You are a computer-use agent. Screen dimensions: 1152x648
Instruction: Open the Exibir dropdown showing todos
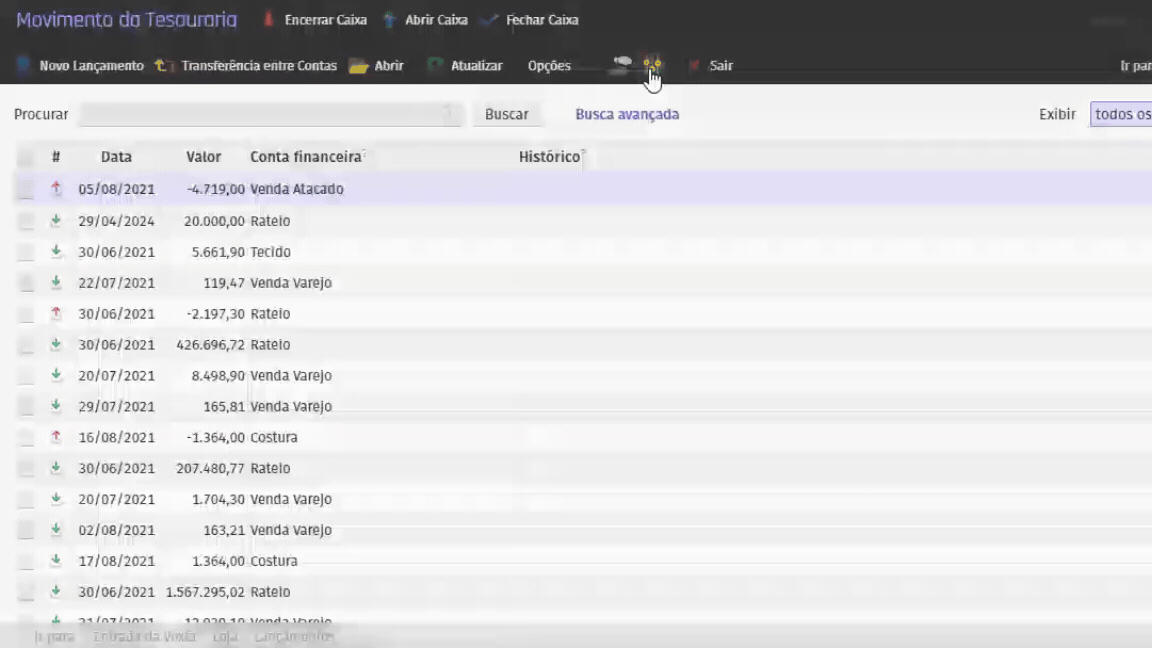click(1121, 114)
